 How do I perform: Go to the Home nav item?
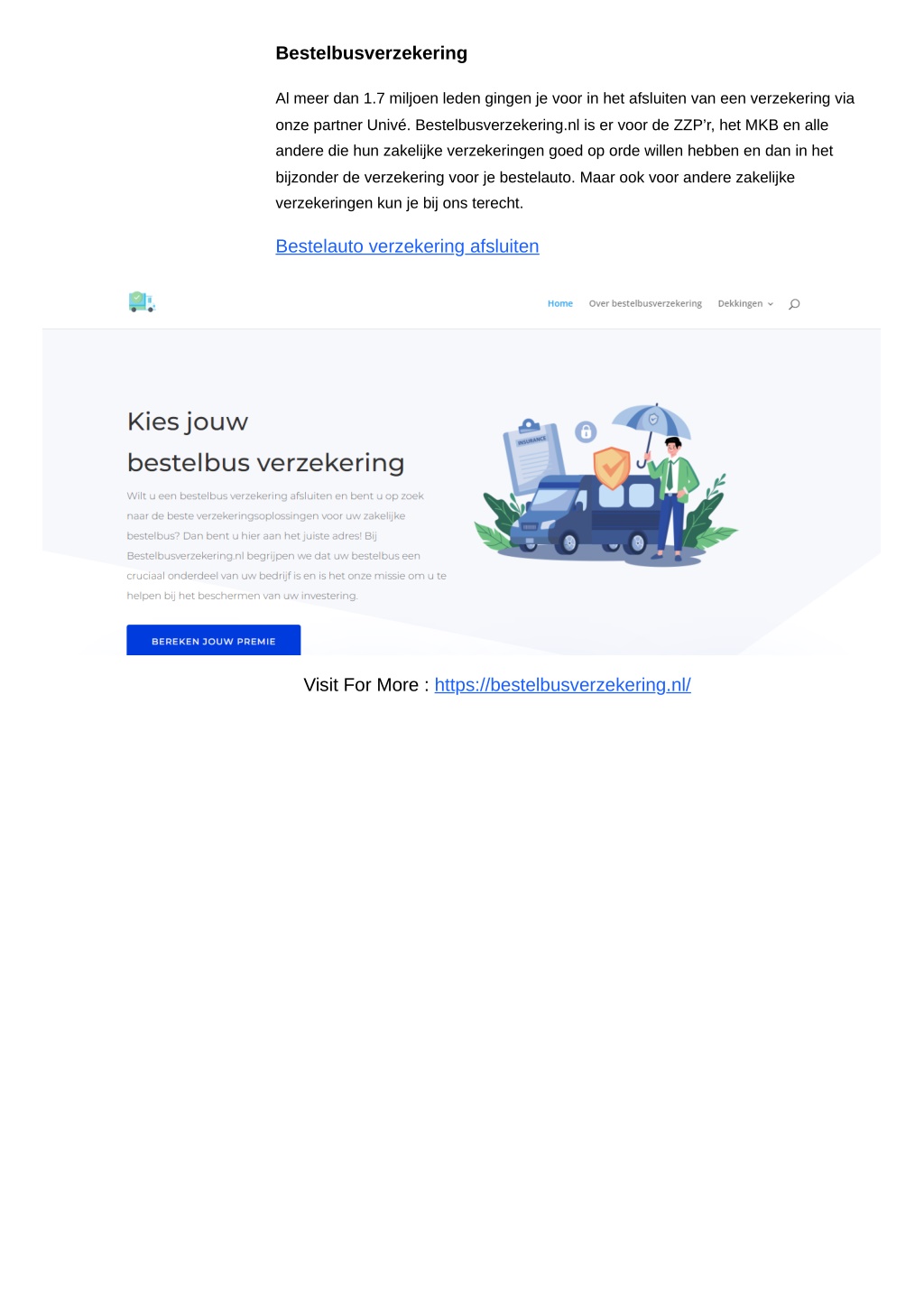coord(560,304)
